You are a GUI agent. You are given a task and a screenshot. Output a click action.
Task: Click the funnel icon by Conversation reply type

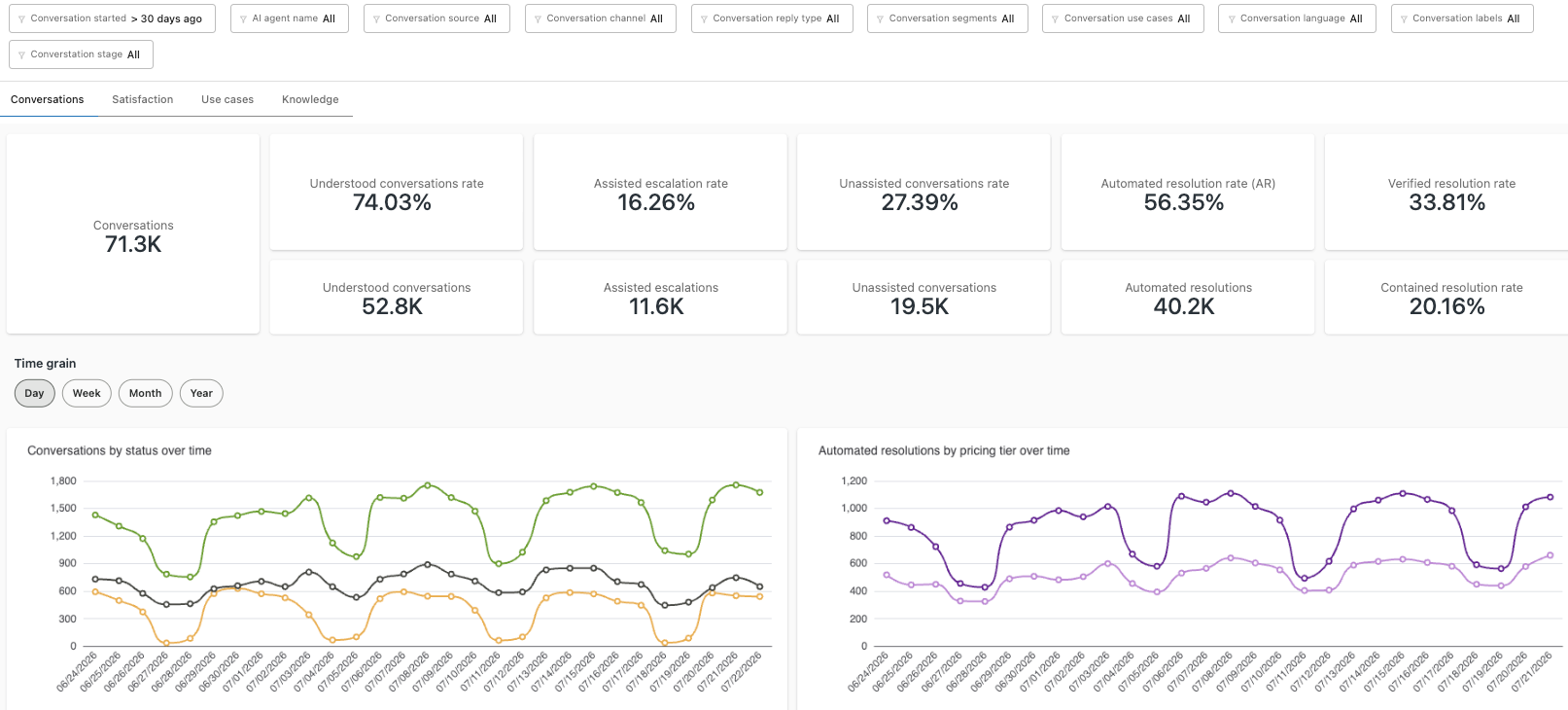coord(704,18)
